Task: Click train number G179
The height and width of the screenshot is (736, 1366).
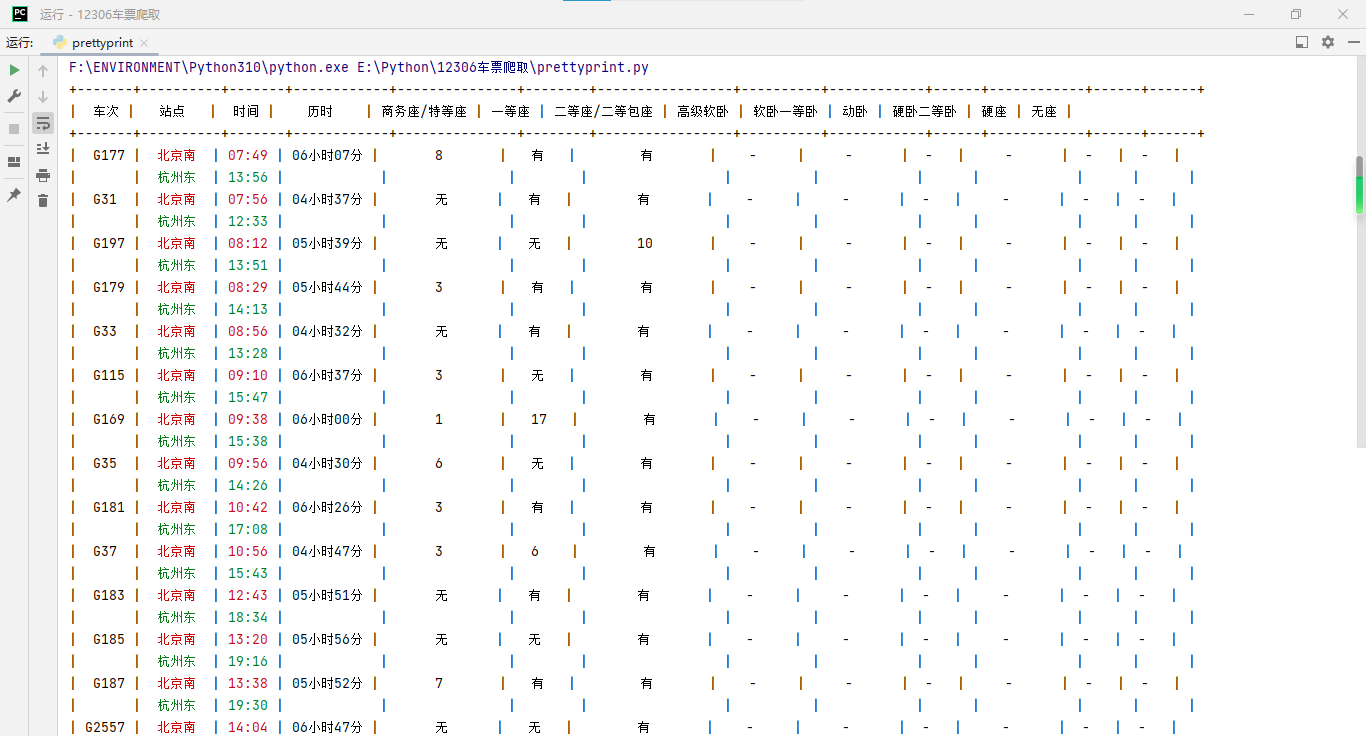Action: [x=109, y=287]
